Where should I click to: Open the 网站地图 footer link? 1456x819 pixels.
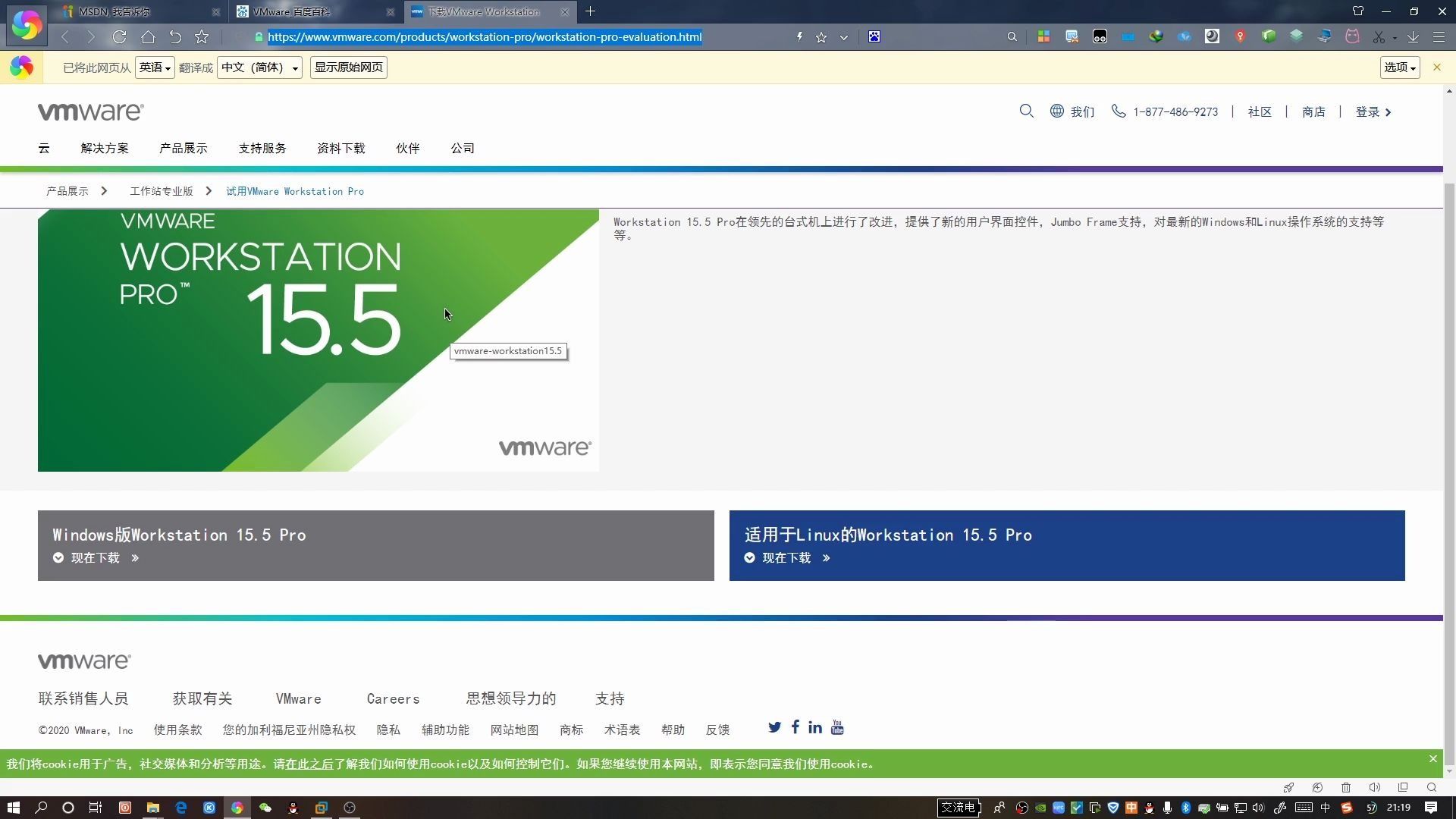514,730
